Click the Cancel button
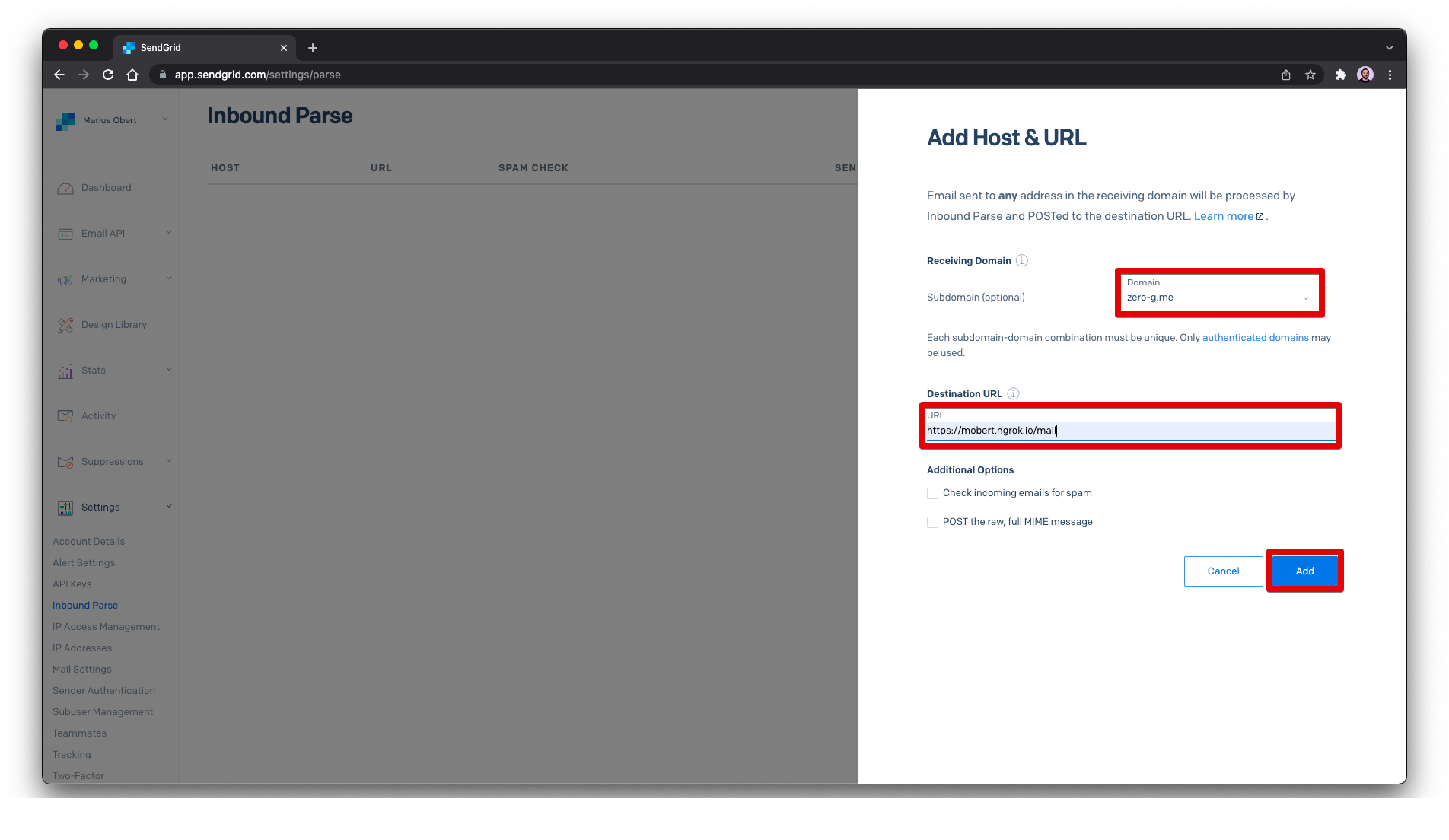1449x840 pixels. tap(1223, 571)
